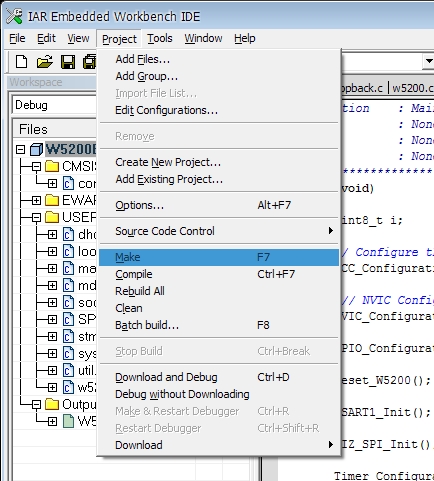Click the EWAR folder icon
434x481 pixels.
click(52, 200)
